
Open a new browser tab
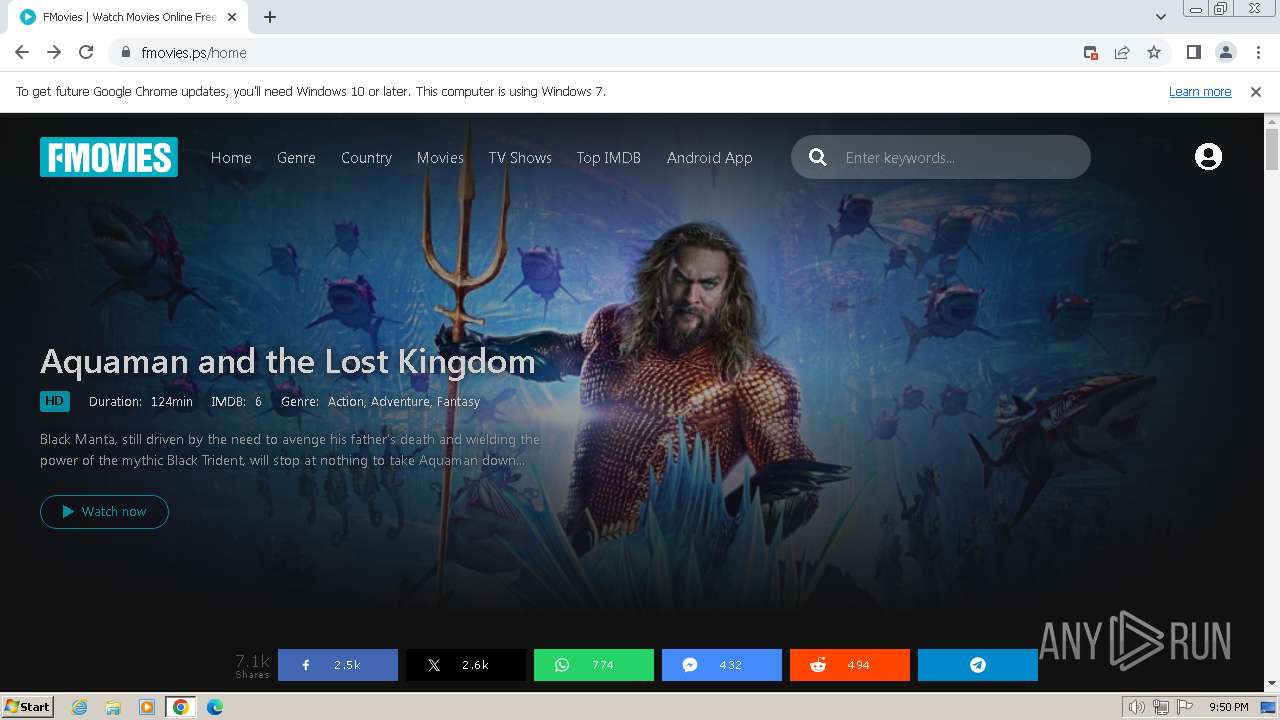point(270,17)
